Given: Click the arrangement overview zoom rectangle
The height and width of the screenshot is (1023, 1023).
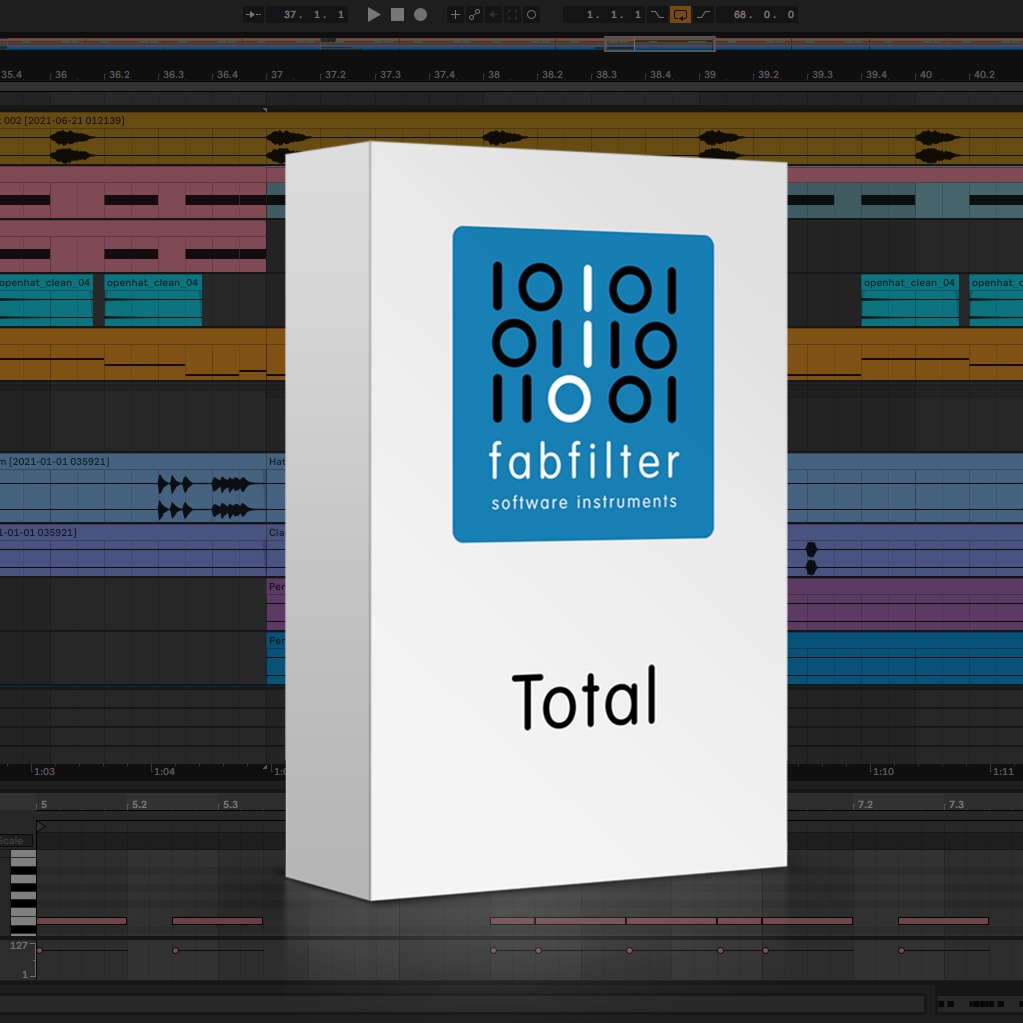Looking at the screenshot, I should (659, 44).
